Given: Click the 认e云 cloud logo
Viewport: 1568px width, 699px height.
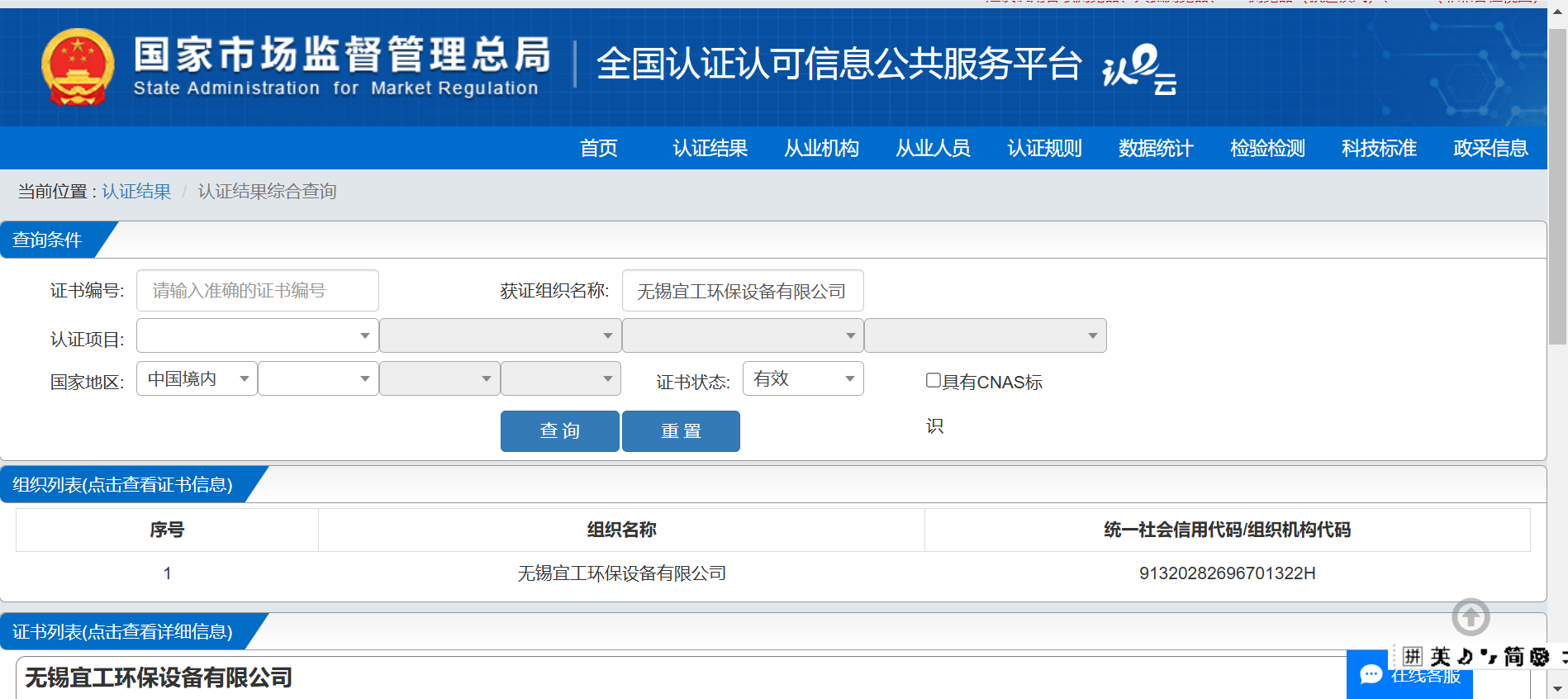Looking at the screenshot, I should pos(1139,69).
